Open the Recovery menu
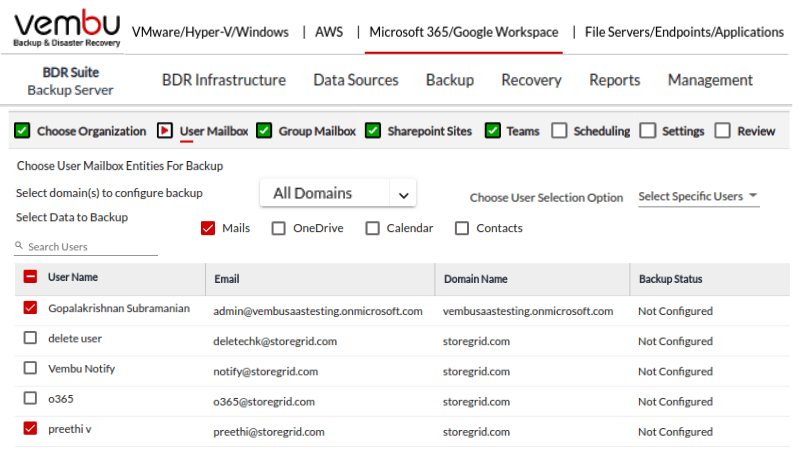The image size is (800, 450). coord(531,80)
